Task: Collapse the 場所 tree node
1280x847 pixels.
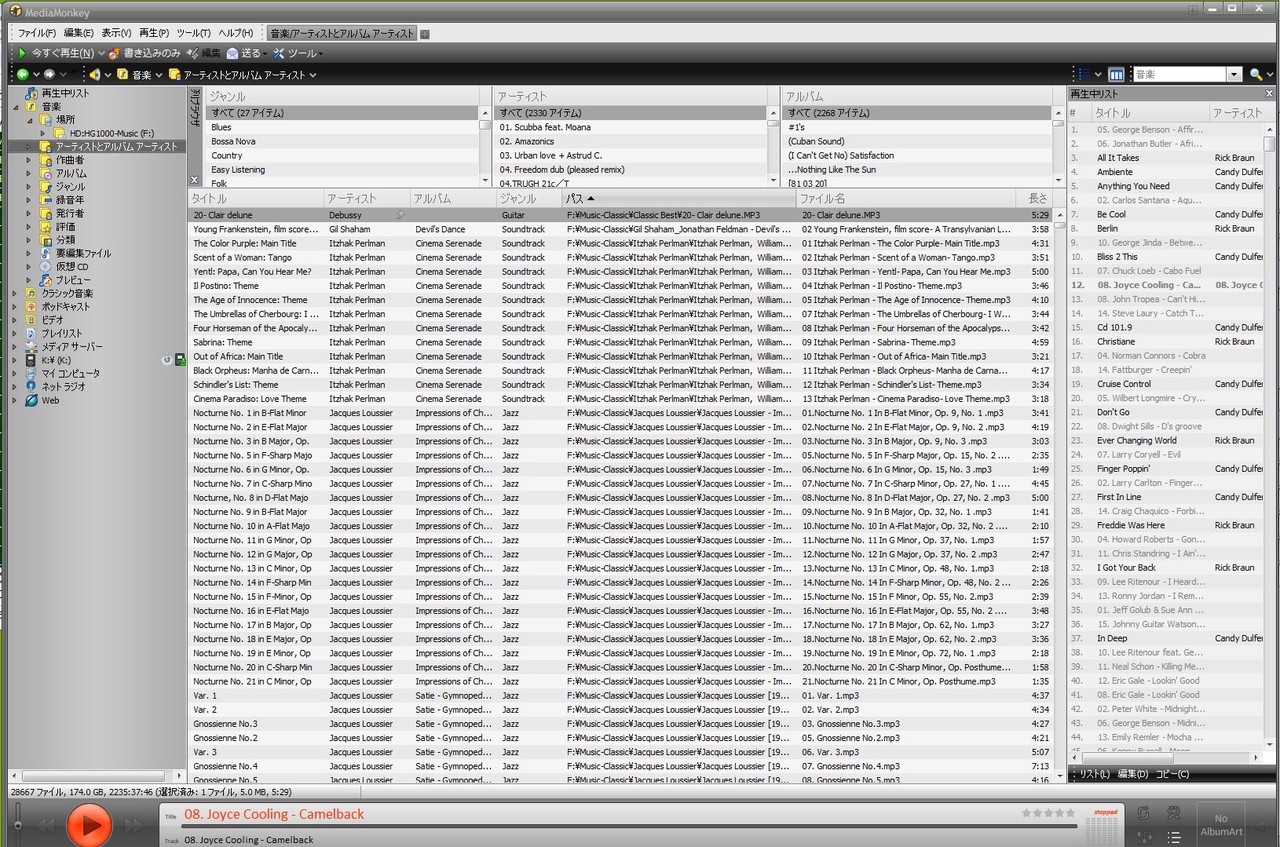Action: (29, 120)
